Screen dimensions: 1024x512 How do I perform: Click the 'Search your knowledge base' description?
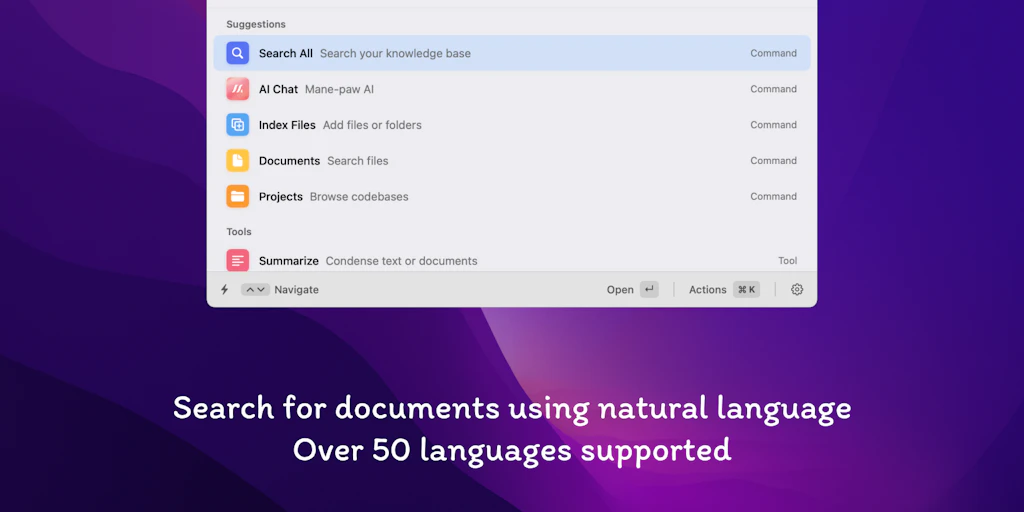tap(395, 54)
